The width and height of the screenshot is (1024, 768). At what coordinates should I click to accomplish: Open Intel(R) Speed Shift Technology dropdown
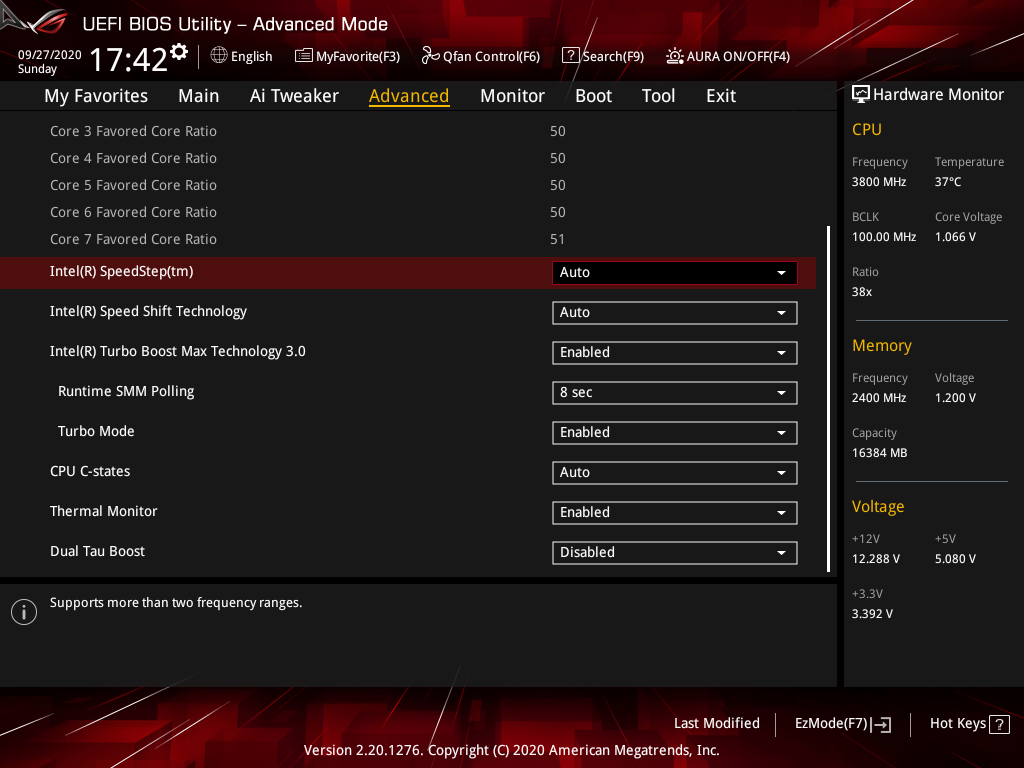[x=675, y=313]
